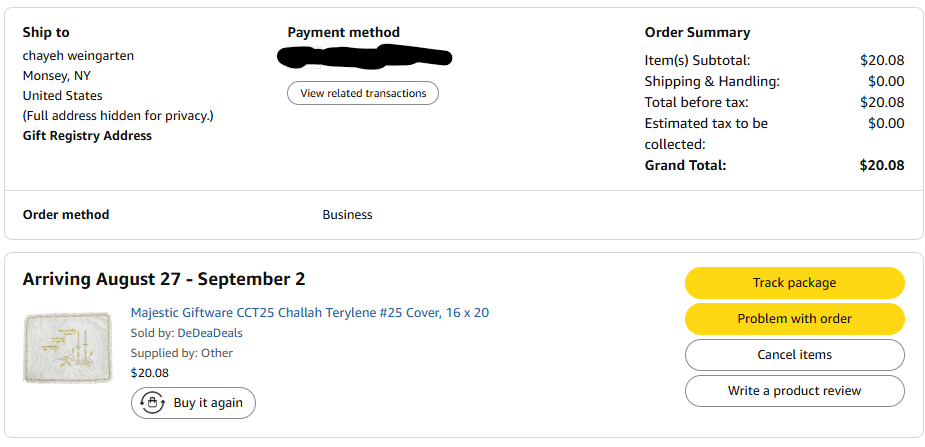Screen dimensions: 925x447
Task: Click the Grand Total amount
Action: point(881,165)
